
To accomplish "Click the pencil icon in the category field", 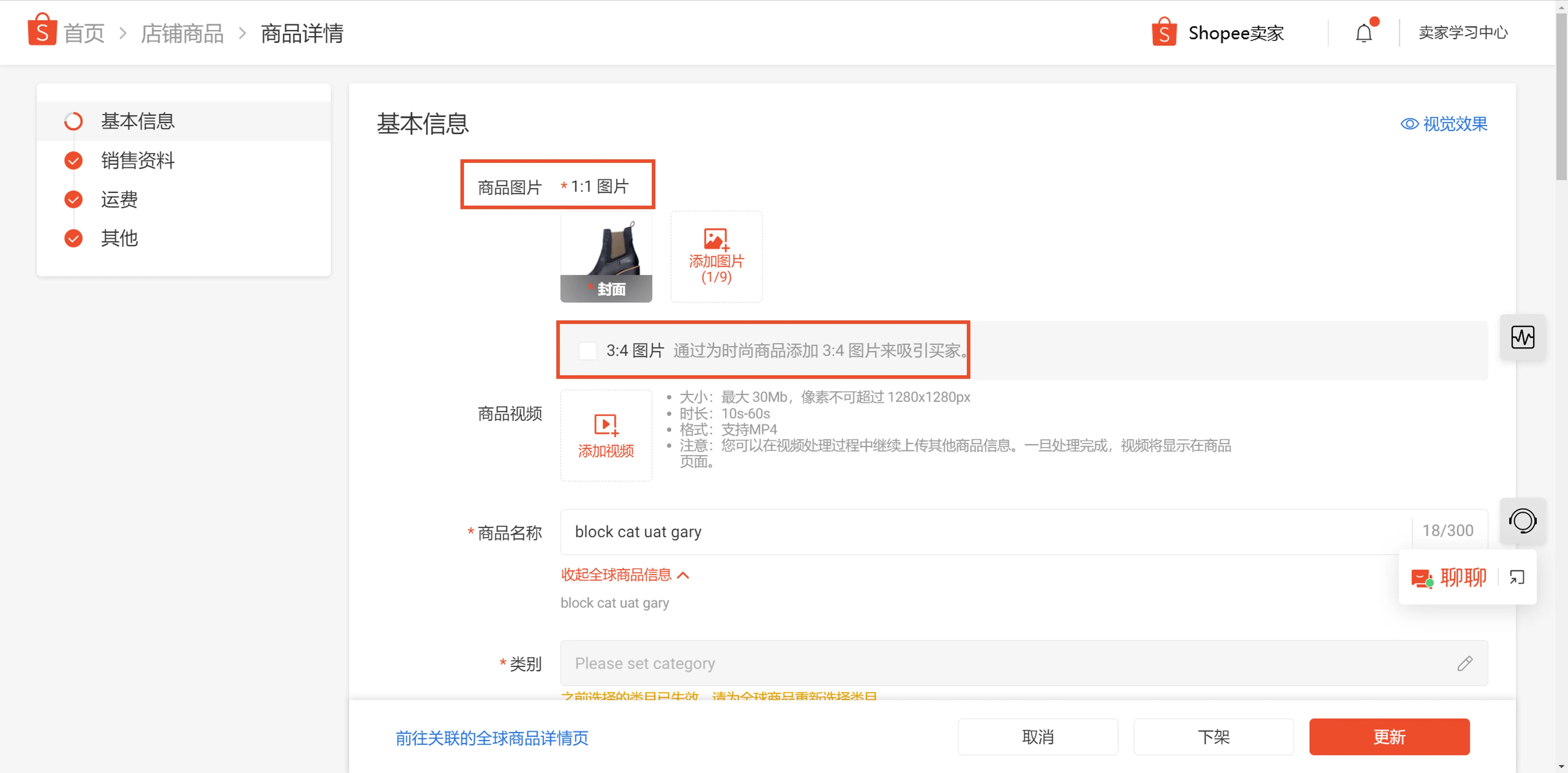I will (1465, 663).
